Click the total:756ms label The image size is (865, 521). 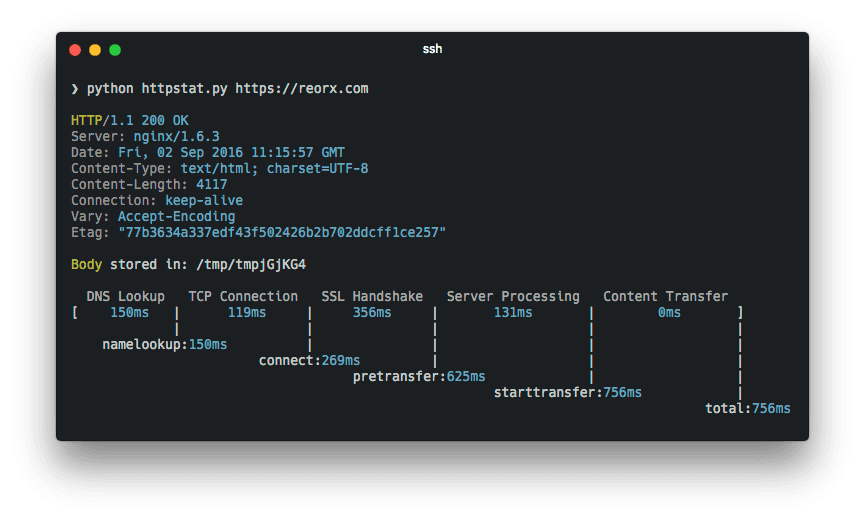(747, 408)
